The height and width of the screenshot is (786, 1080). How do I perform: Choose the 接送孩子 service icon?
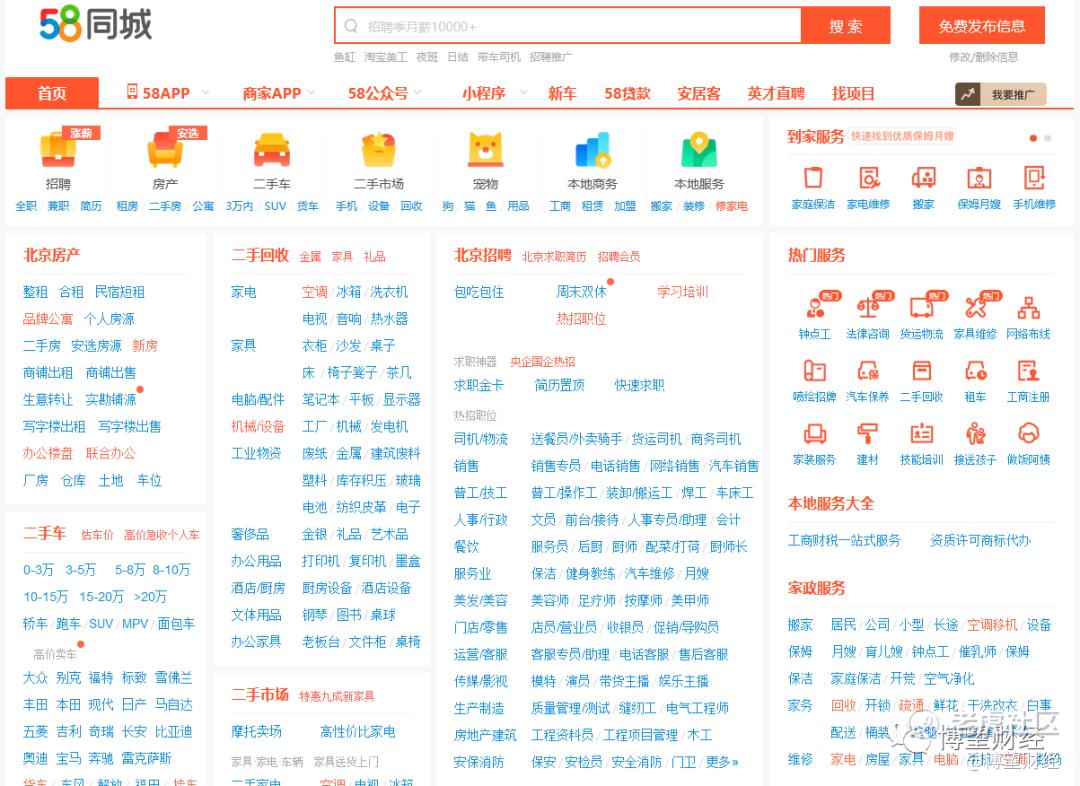(975, 433)
